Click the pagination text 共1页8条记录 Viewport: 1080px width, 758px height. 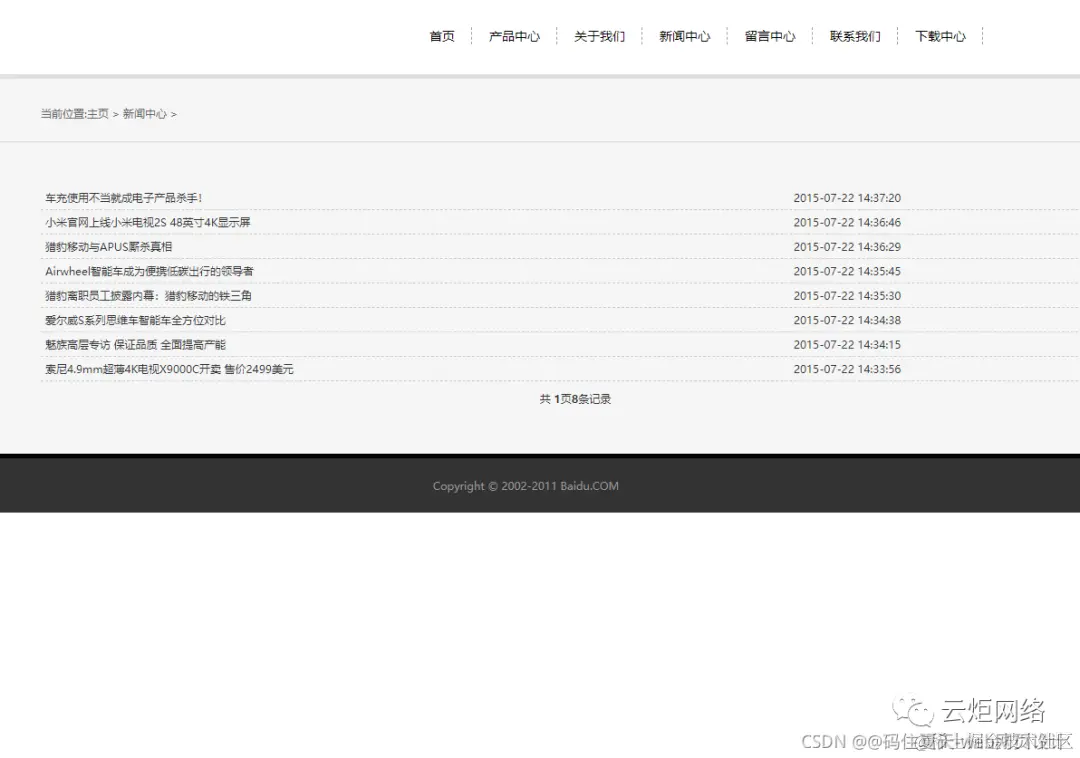(574, 398)
